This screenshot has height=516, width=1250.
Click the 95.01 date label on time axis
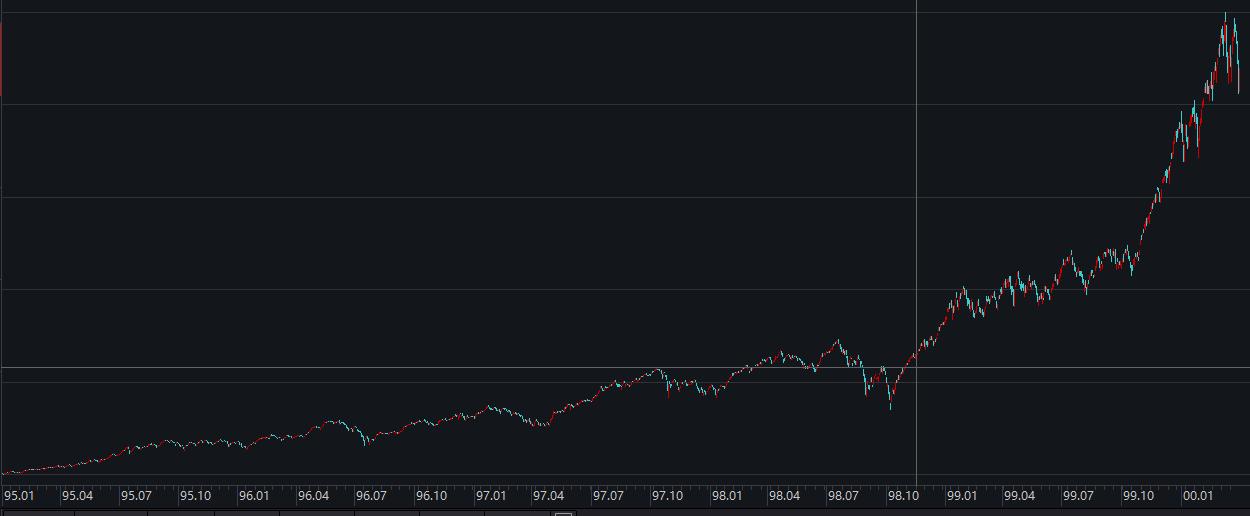pos(19,495)
